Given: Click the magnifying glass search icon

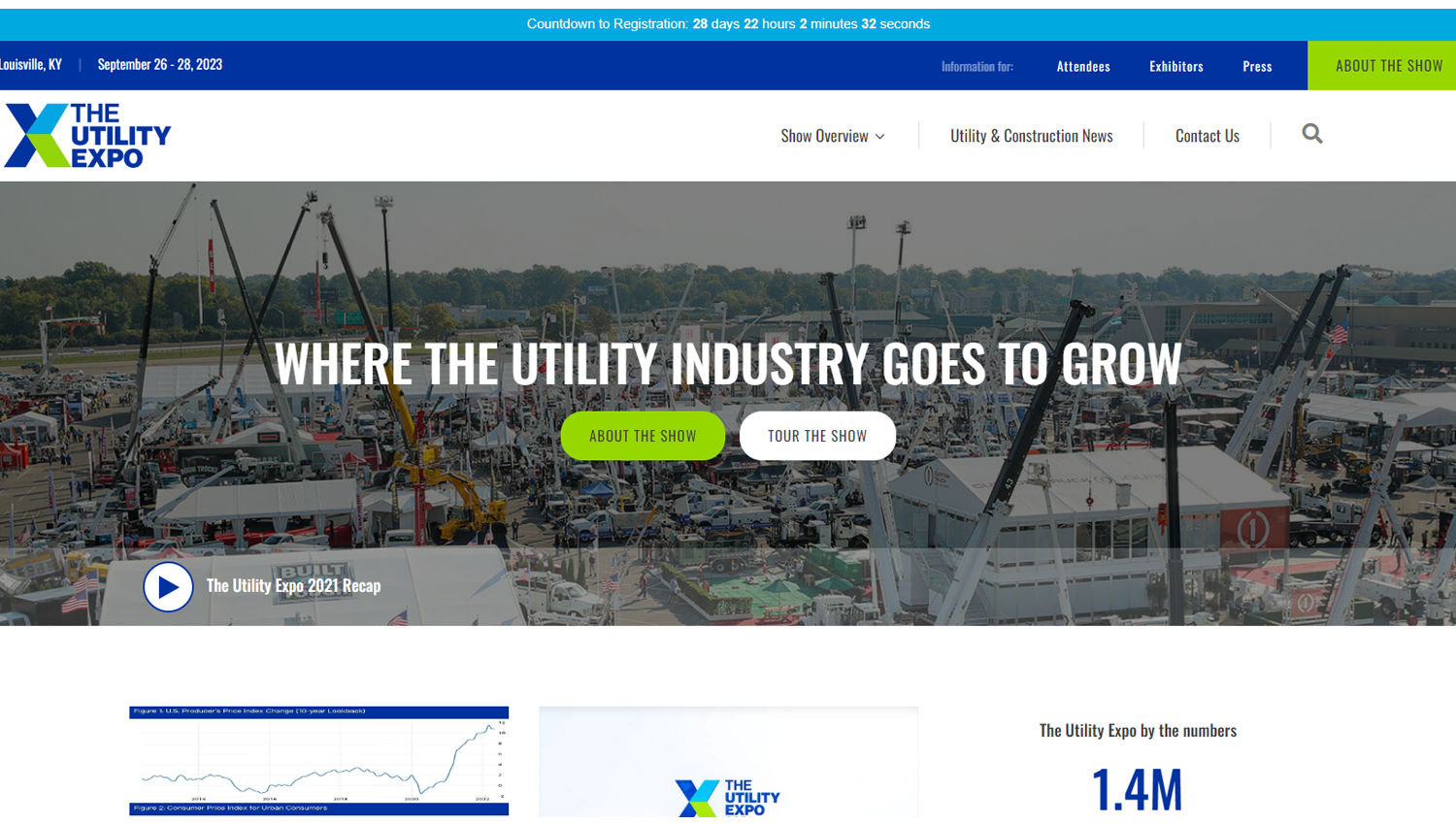Looking at the screenshot, I should pos(1311,134).
